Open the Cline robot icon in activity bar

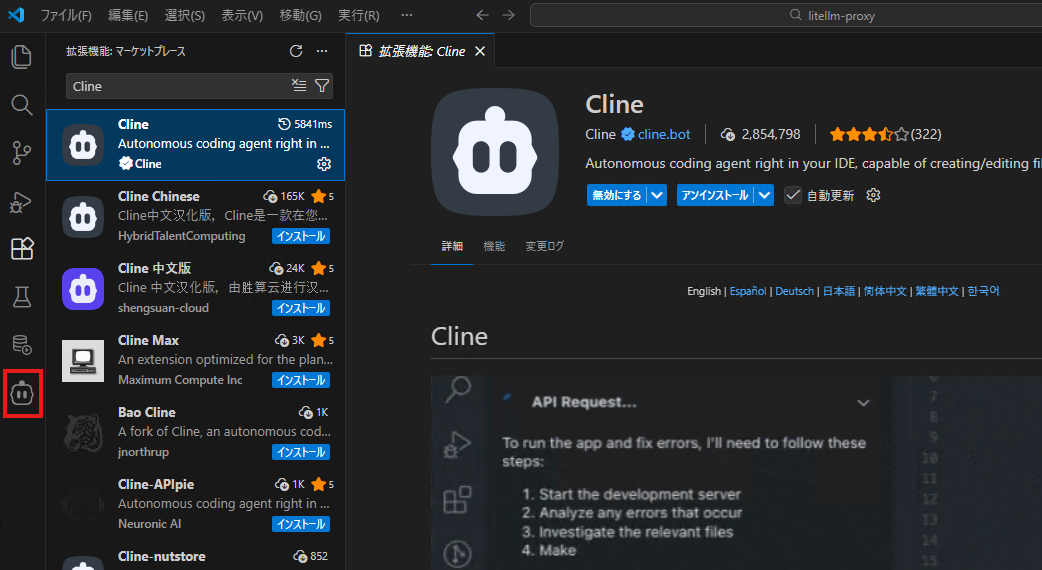(22, 394)
